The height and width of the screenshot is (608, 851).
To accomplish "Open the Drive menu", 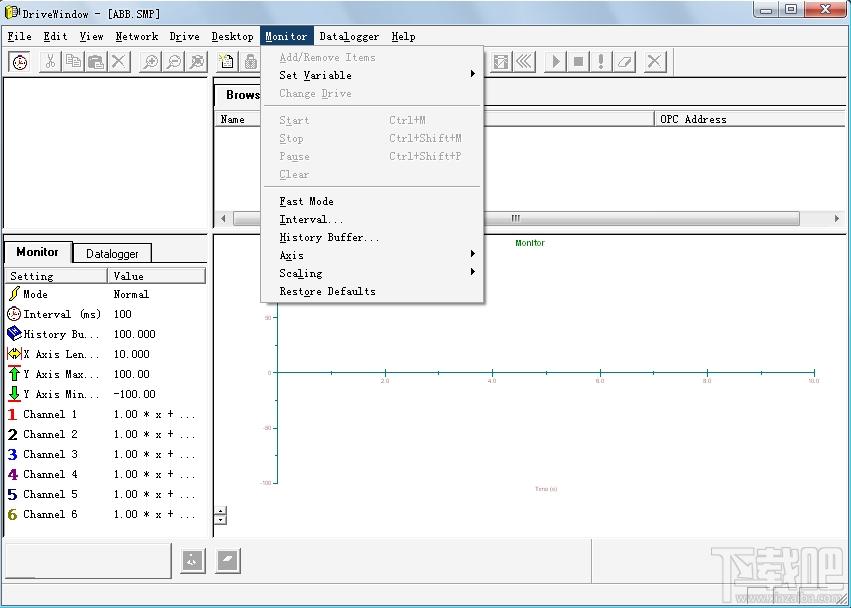I will point(185,36).
